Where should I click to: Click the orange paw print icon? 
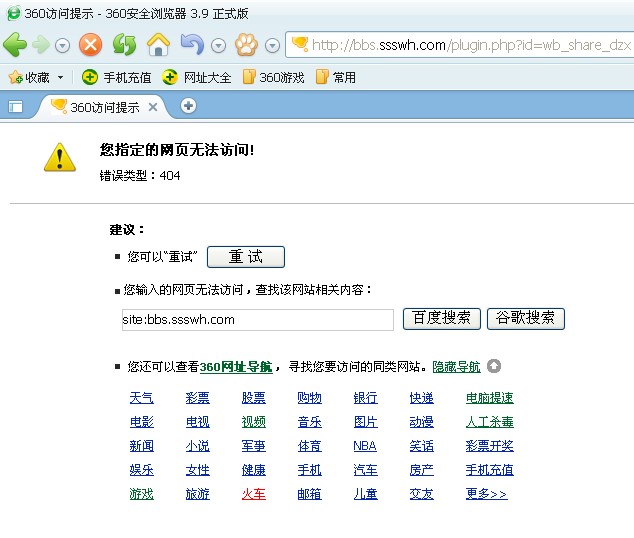[x=246, y=45]
